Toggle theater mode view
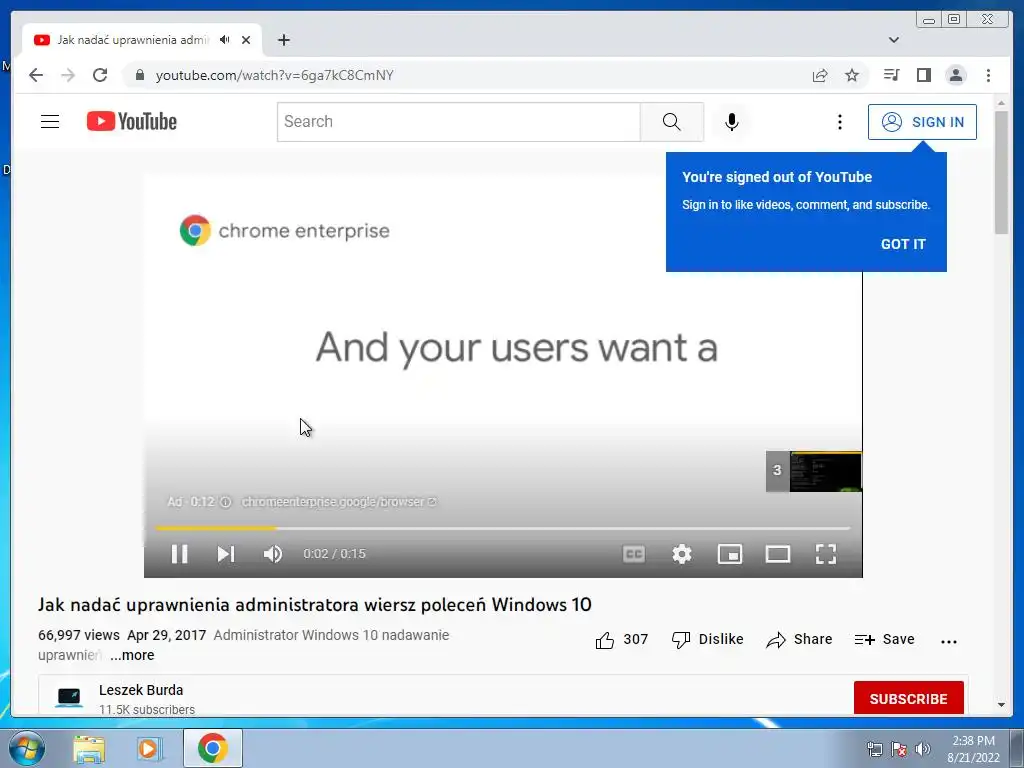The width and height of the screenshot is (1024, 768). click(778, 554)
